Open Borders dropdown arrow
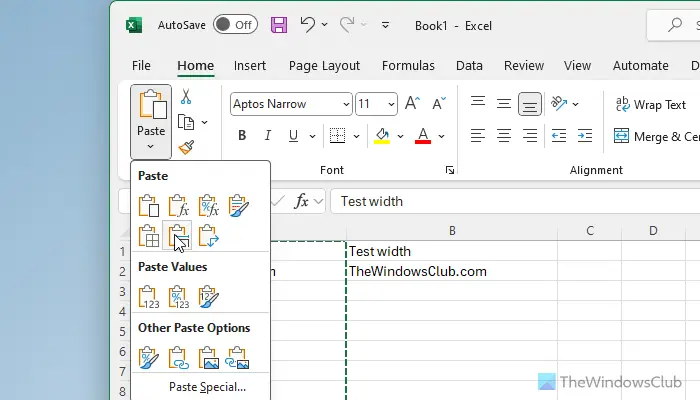The width and height of the screenshot is (700, 400). [x=356, y=136]
